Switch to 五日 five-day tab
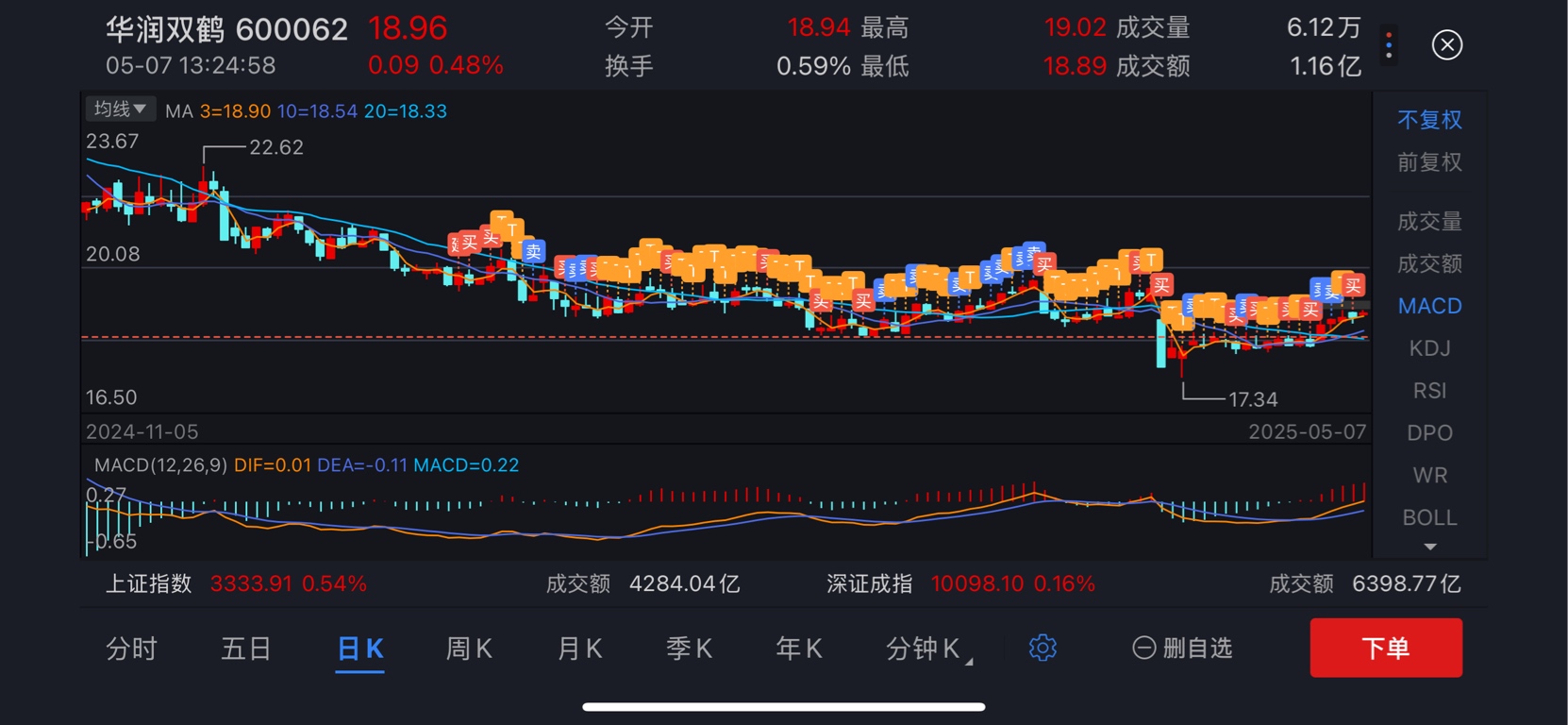This screenshot has width=1568, height=725. point(245,649)
